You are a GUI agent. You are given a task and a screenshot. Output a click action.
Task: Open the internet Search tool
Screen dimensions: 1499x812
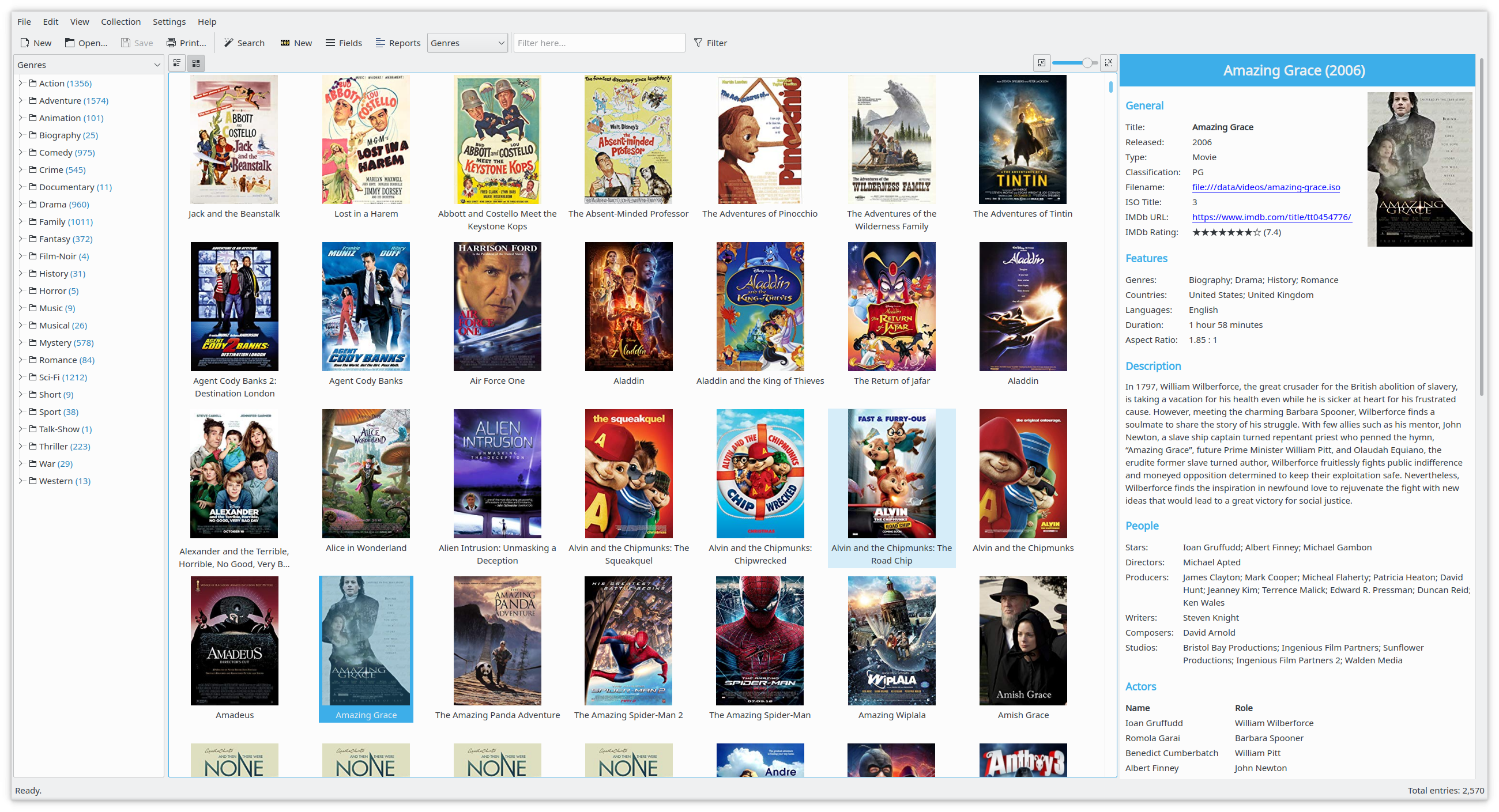point(244,43)
